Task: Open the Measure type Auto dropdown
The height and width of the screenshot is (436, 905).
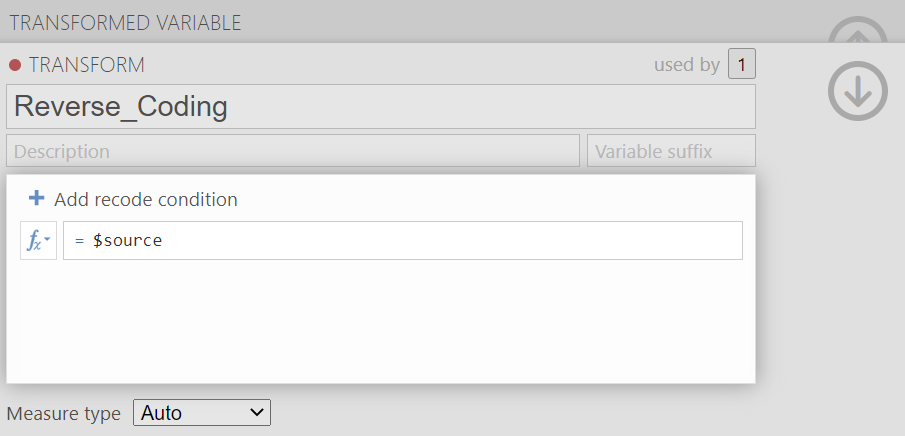Action: point(201,413)
